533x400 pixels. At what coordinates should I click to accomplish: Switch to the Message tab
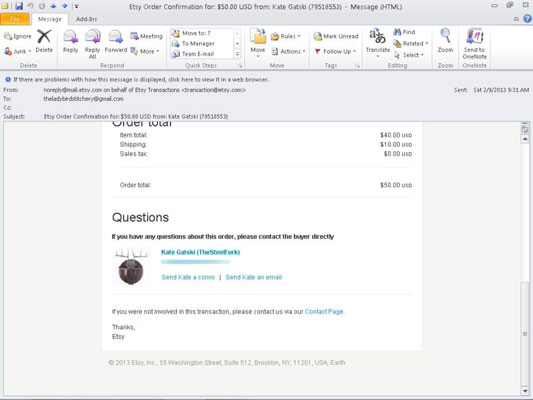[x=50, y=19]
